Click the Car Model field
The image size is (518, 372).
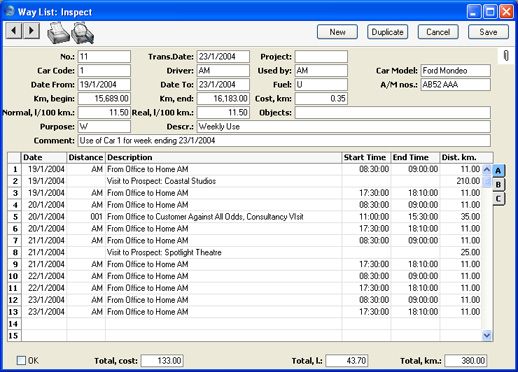(x=456, y=70)
